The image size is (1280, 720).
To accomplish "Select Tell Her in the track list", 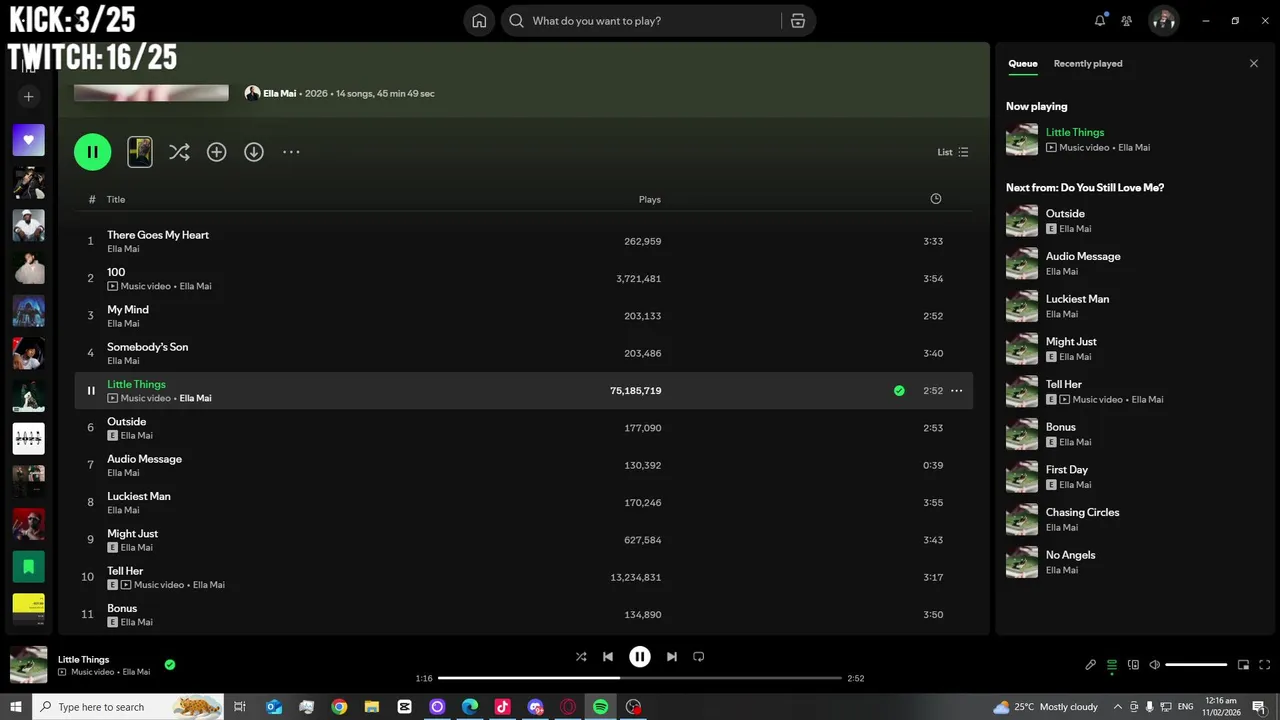I will [x=524, y=577].
